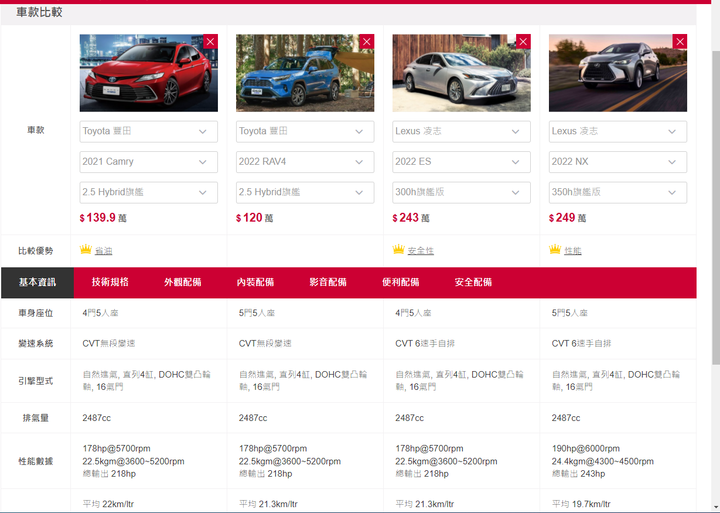Screen dimensions: 720x513
Task: Click the 性能 advantage link
Action: [573, 251]
